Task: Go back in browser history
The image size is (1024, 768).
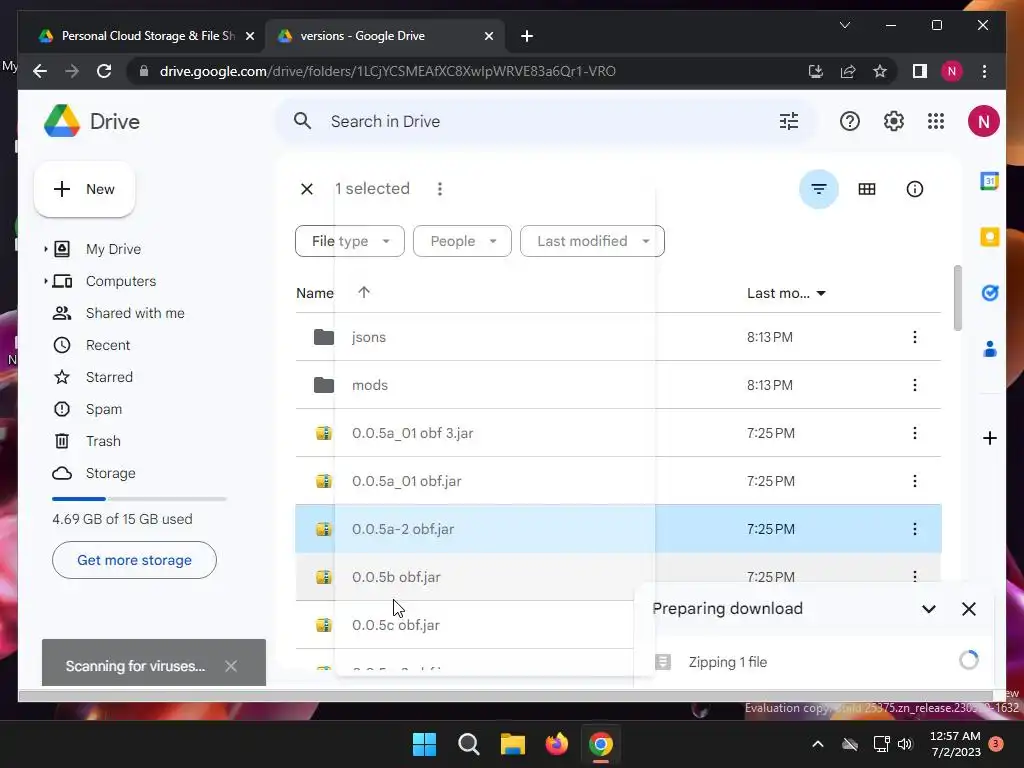Action: [x=40, y=71]
